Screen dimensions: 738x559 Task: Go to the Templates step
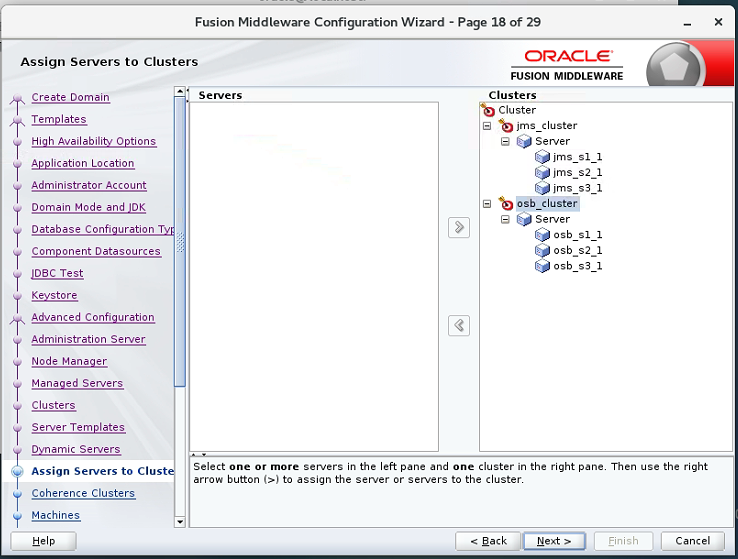pyautogui.click(x=59, y=119)
